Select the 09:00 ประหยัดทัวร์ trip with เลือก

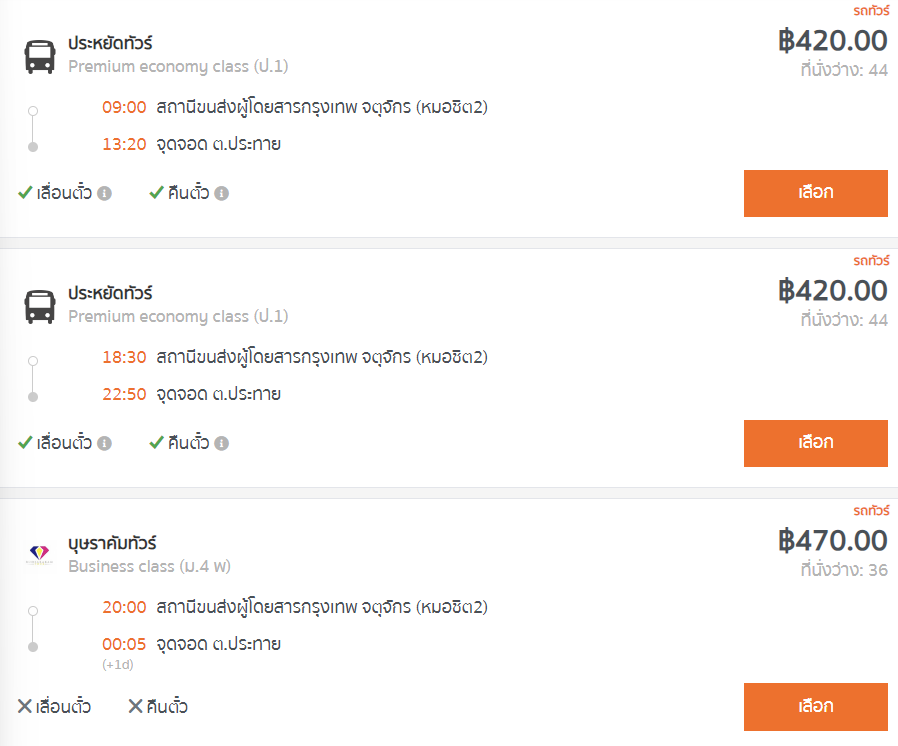click(816, 194)
